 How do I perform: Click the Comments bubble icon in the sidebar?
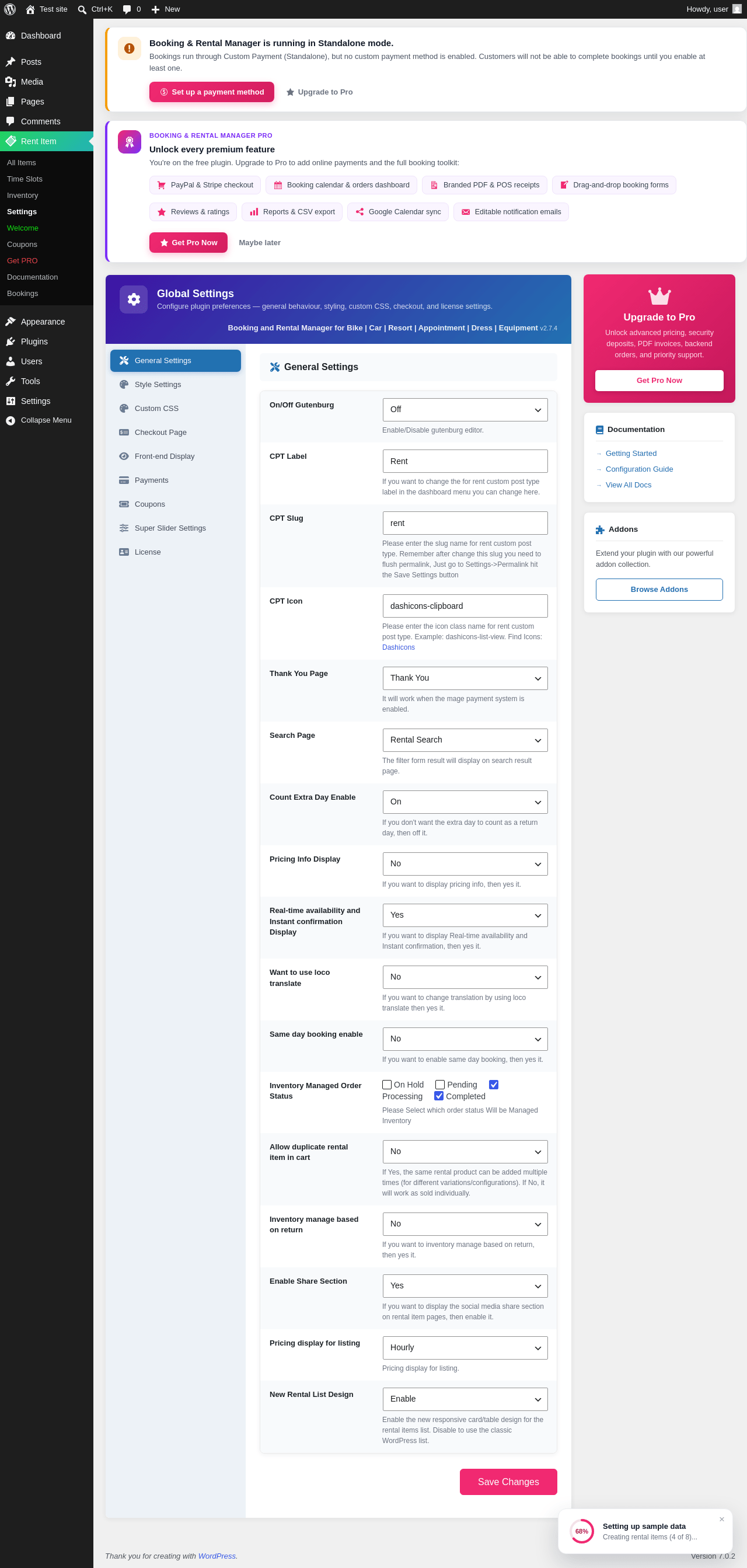pyautogui.click(x=11, y=122)
